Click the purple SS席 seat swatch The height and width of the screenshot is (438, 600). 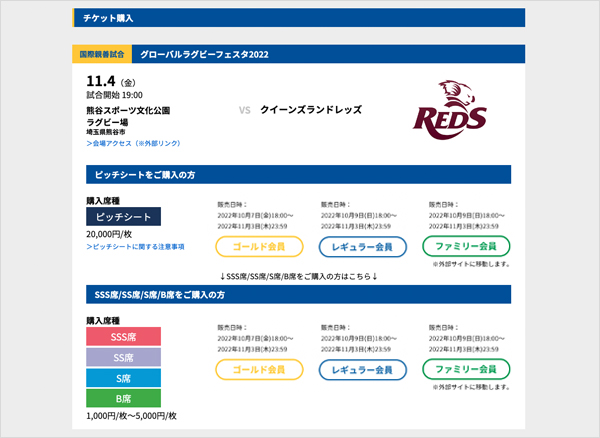click(x=123, y=357)
